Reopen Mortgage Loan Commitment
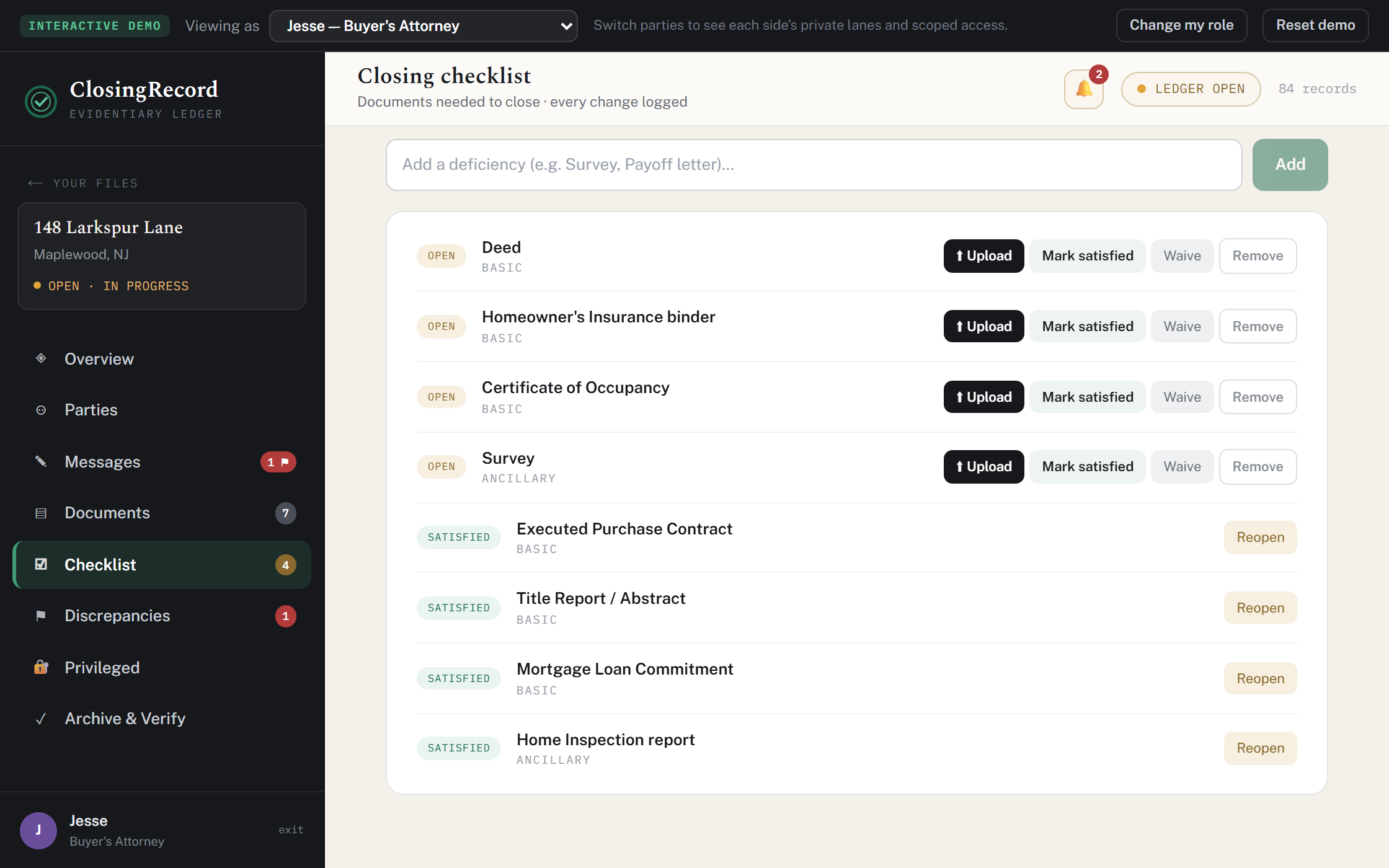The image size is (1389, 868). coord(1260,679)
